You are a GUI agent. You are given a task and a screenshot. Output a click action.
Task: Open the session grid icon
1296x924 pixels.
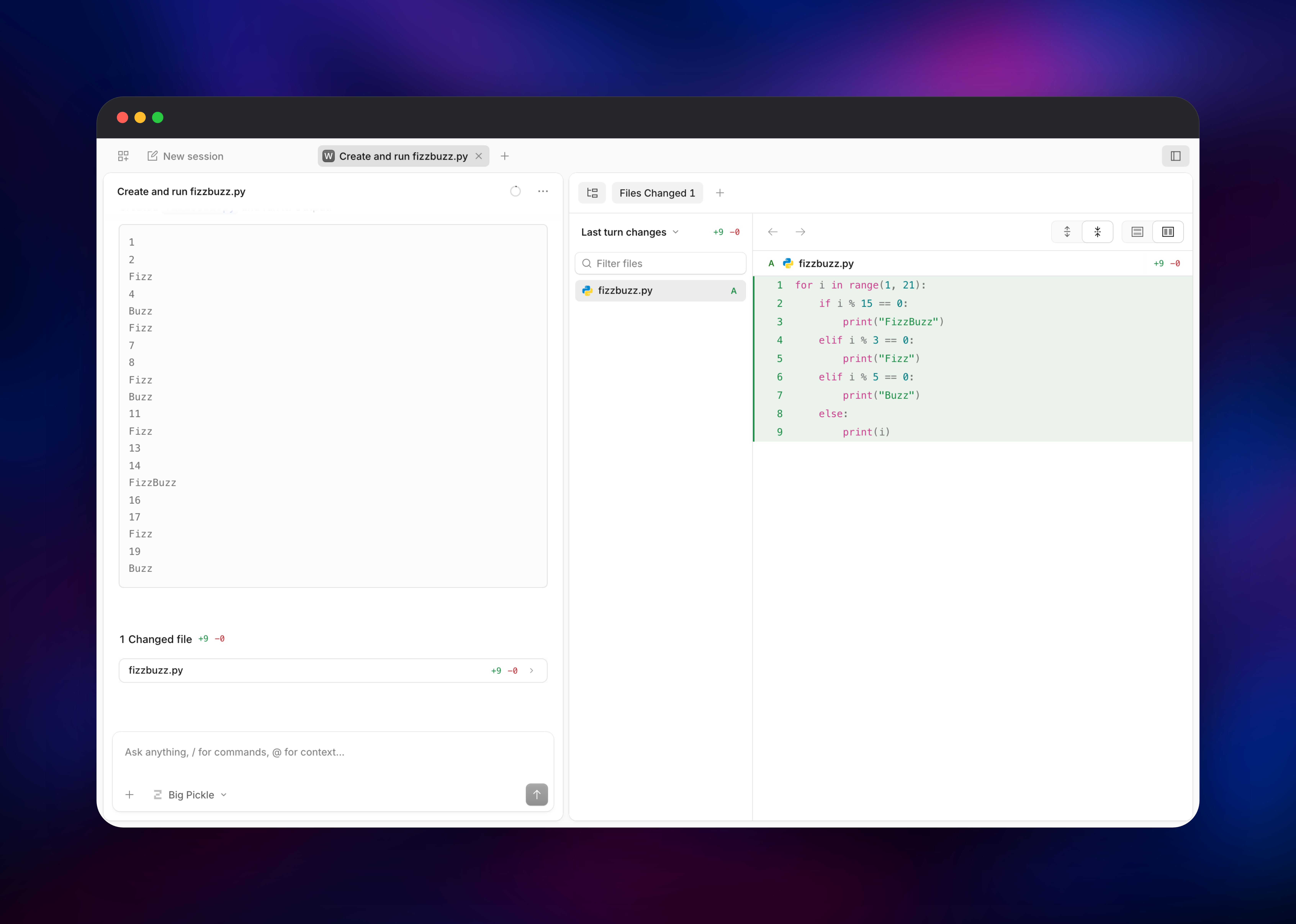pyautogui.click(x=123, y=156)
